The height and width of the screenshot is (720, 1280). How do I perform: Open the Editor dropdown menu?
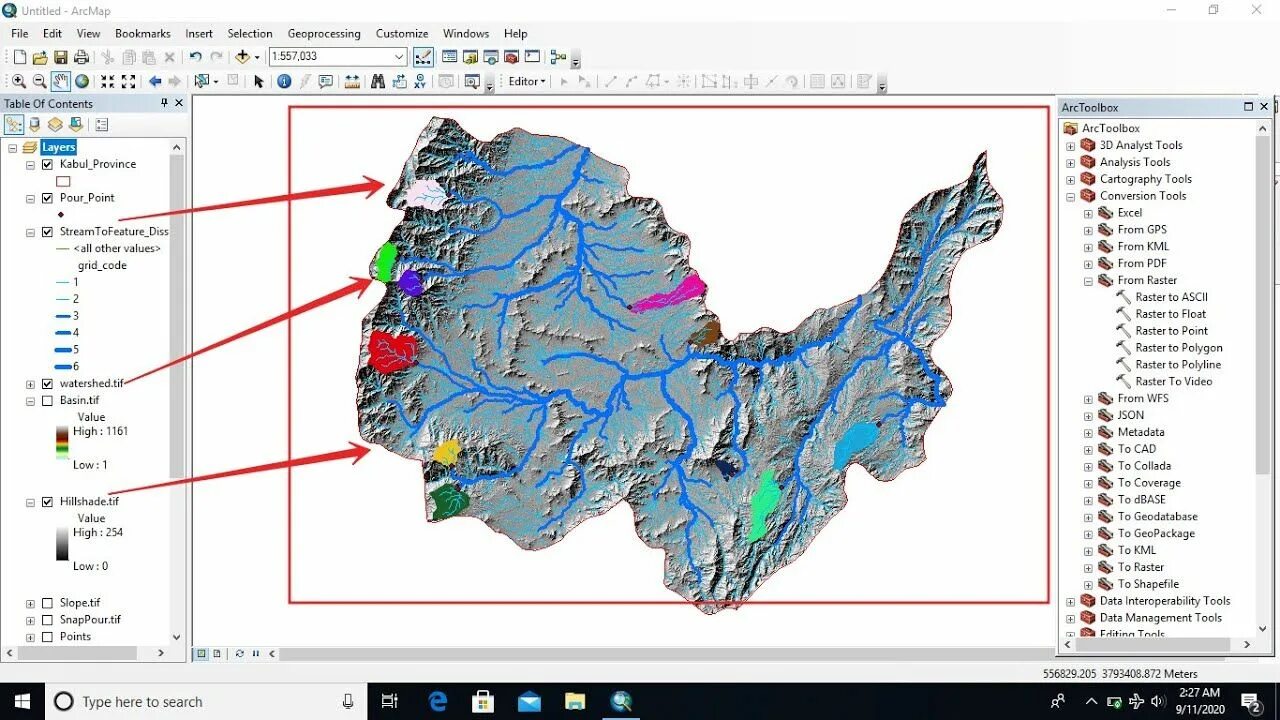click(x=527, y=82)
